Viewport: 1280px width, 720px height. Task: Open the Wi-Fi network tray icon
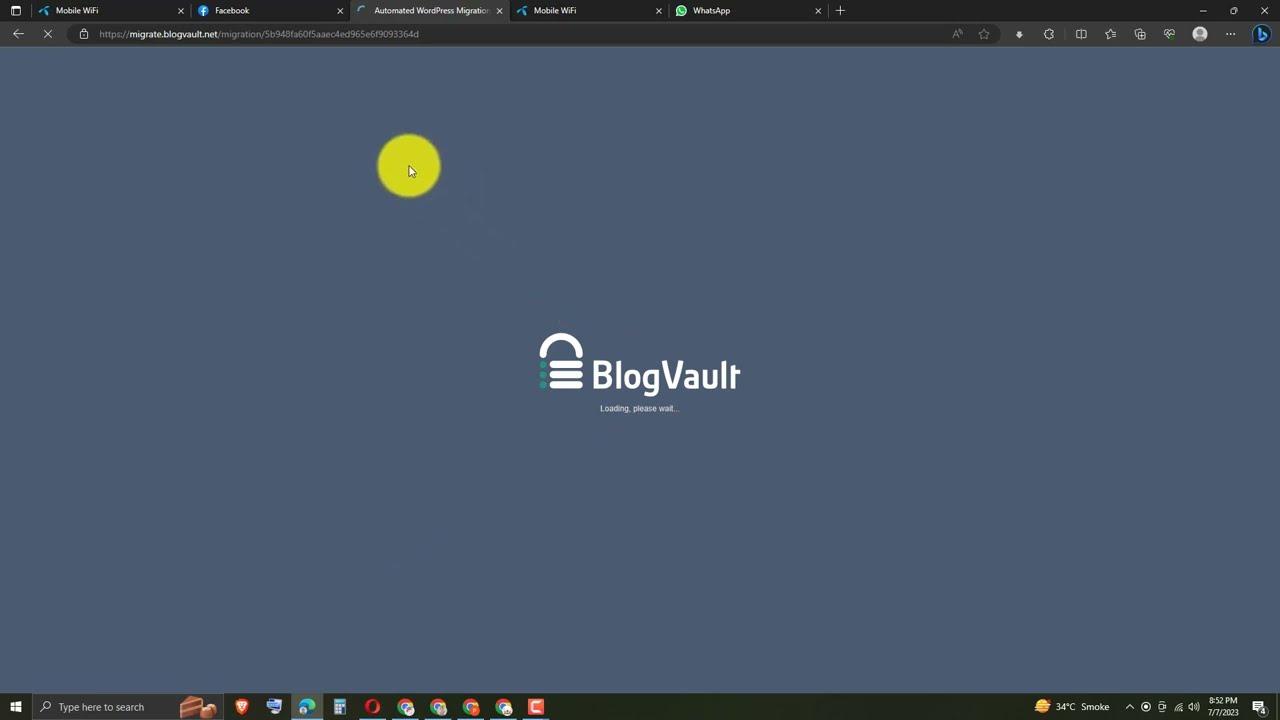(x=1178, y=707)
